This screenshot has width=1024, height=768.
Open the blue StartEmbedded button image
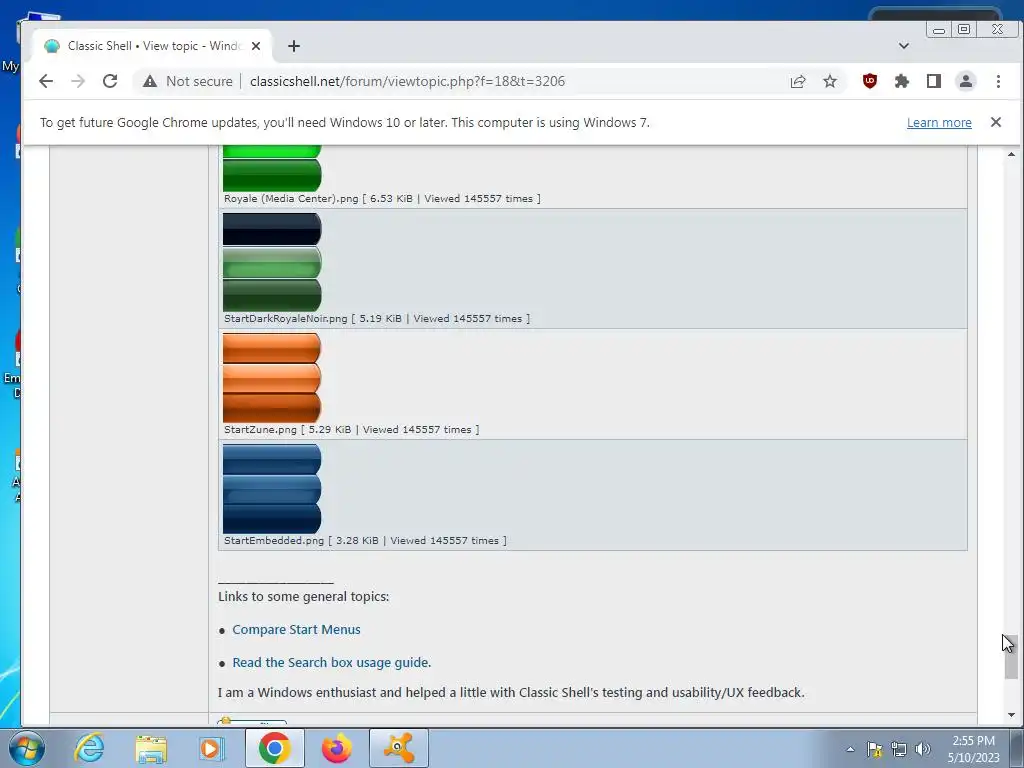coord(272,489)
